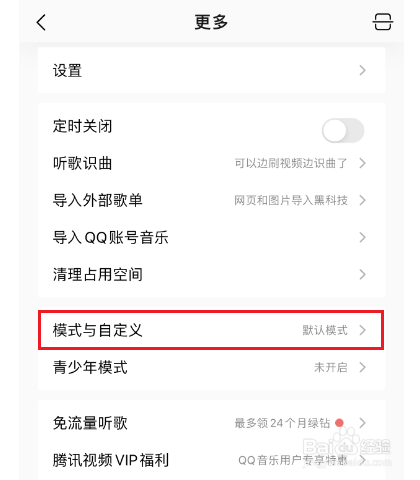Tap the red notification dot
The image size is (420, 480).
(x=339, y=423)
